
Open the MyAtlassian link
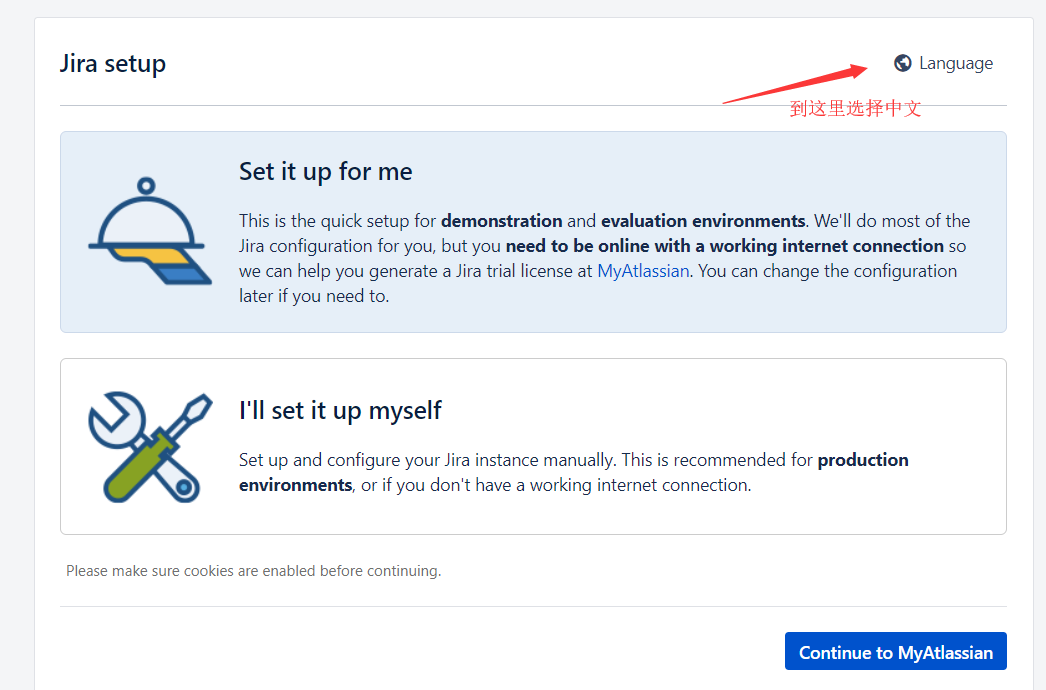(643, 271)
